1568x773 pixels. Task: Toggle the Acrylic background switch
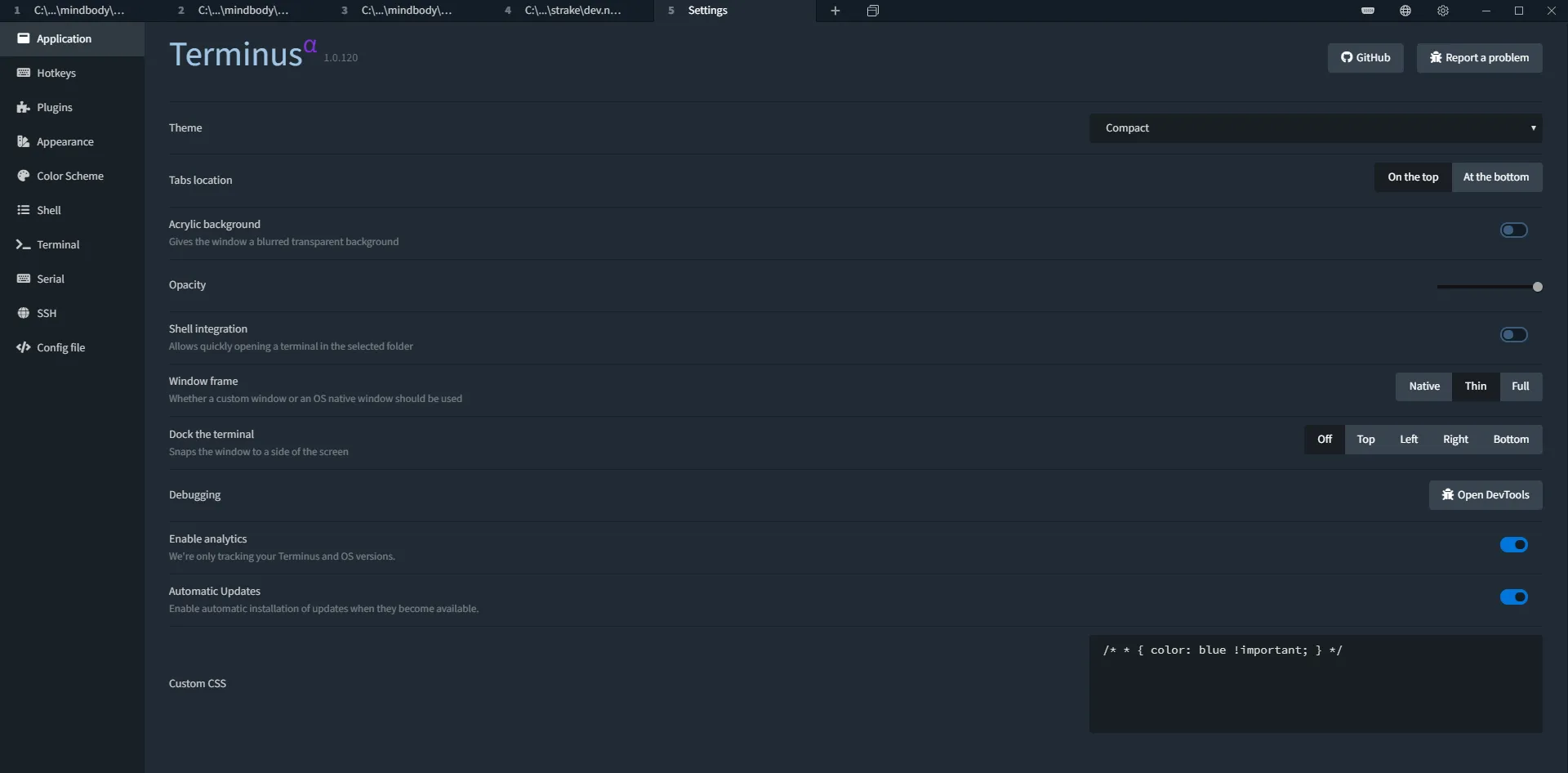point(1513,230)
